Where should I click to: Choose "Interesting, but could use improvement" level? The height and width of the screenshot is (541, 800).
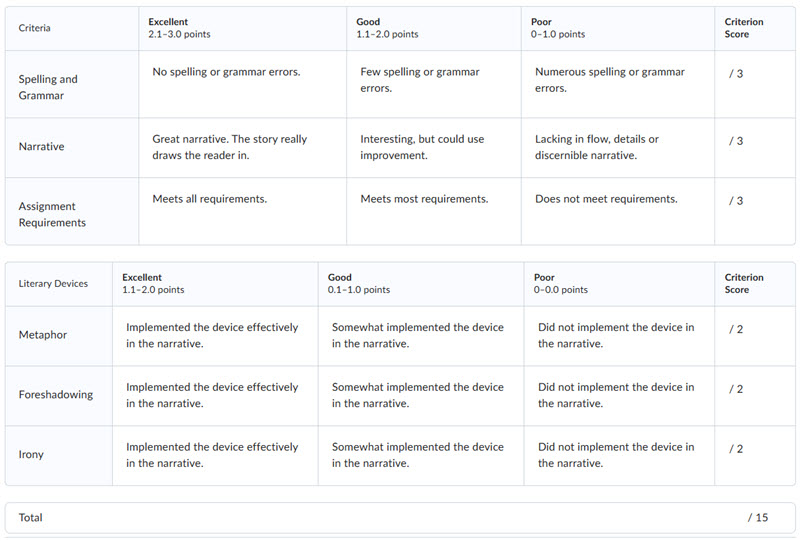pos(433,148)
